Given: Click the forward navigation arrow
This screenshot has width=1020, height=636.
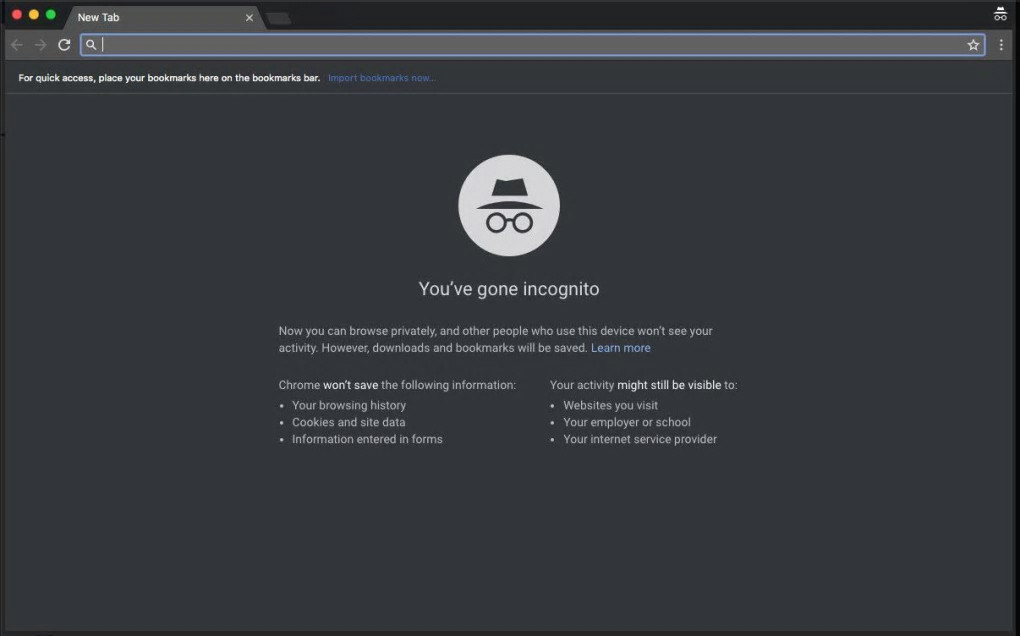Looking at the screenshot, I should (40, 45).
